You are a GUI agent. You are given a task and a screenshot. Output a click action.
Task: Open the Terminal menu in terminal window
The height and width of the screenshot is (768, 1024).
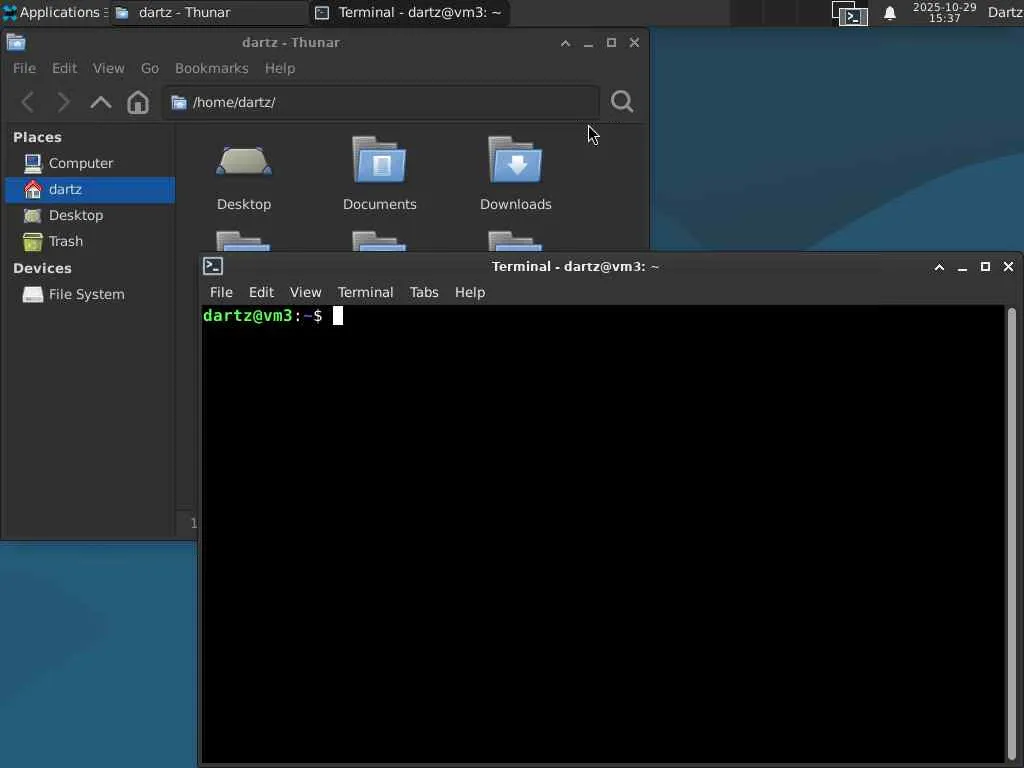tap(365, 292)
